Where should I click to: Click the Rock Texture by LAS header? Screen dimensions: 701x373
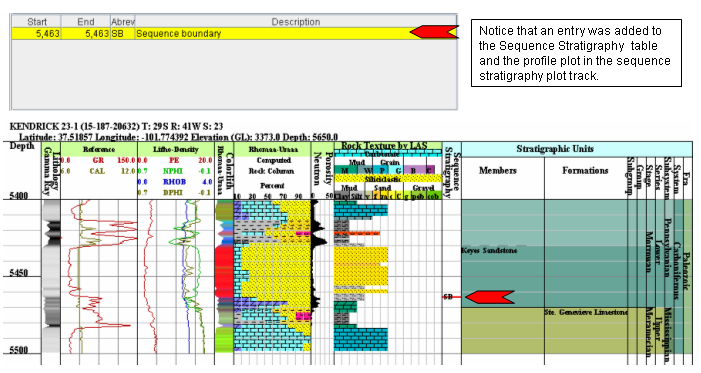tap(384, 146)
